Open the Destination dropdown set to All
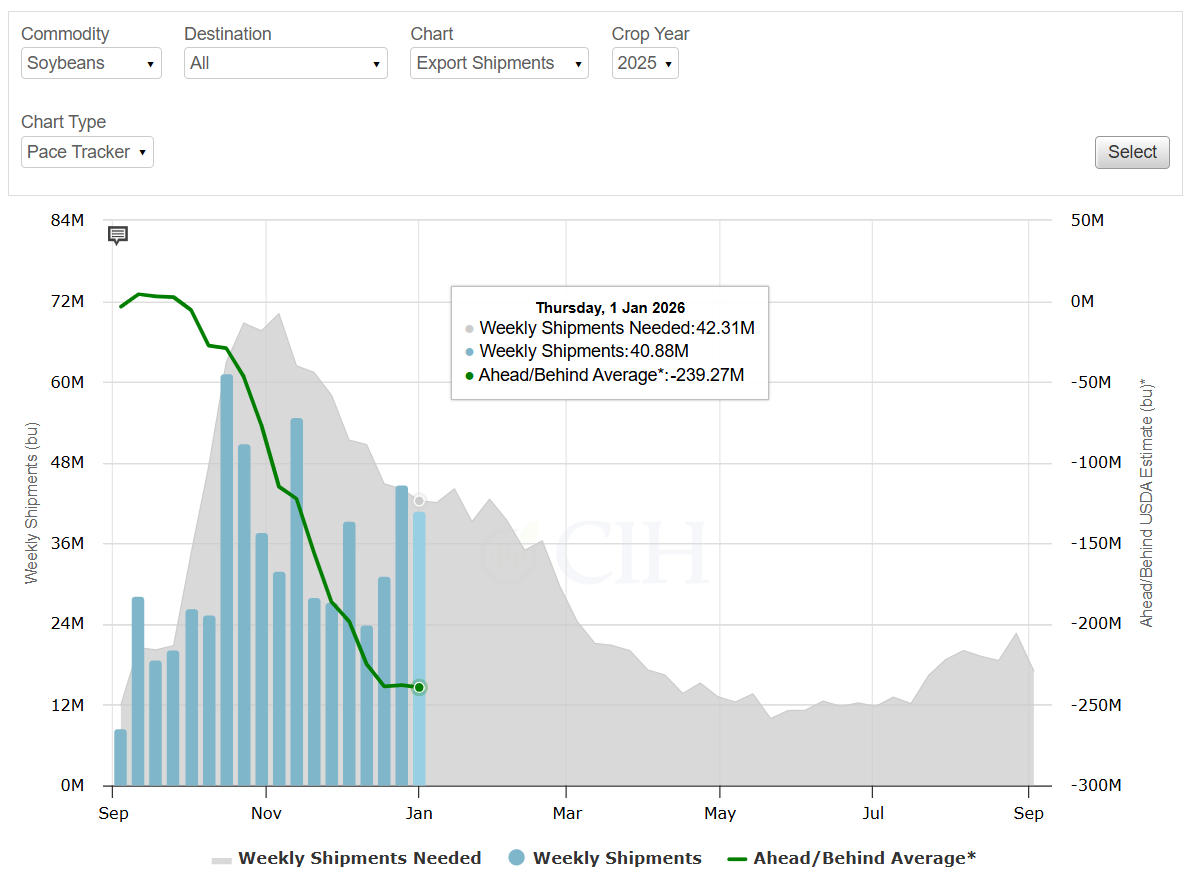 tap(285, 63)
